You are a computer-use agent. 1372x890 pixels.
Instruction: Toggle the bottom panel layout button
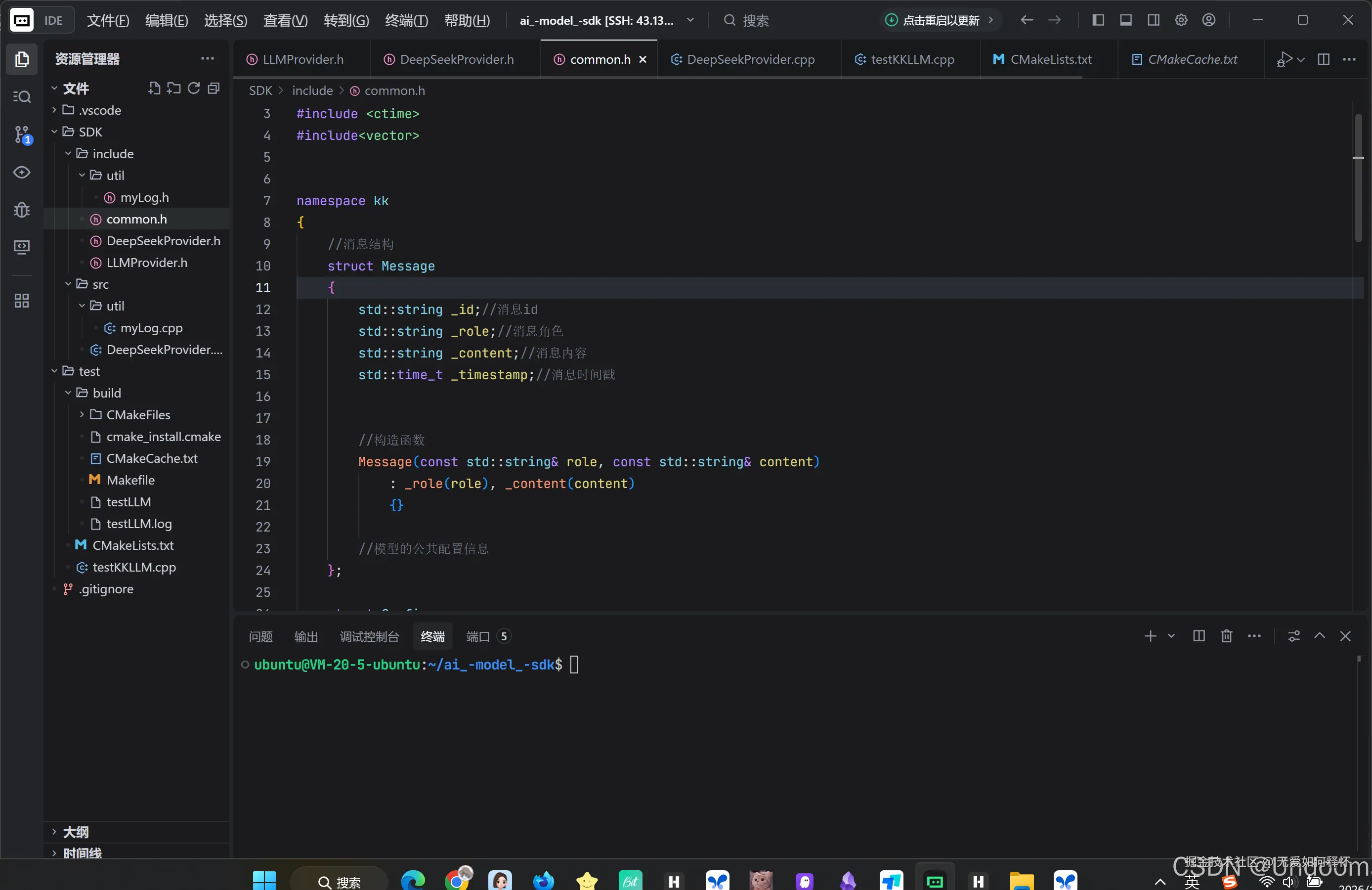[x=1125, y=20]
